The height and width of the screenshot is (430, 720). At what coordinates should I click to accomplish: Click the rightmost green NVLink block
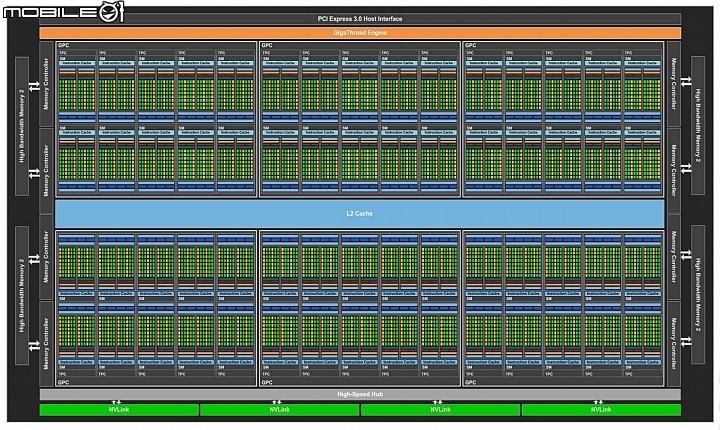click(601, 409)
